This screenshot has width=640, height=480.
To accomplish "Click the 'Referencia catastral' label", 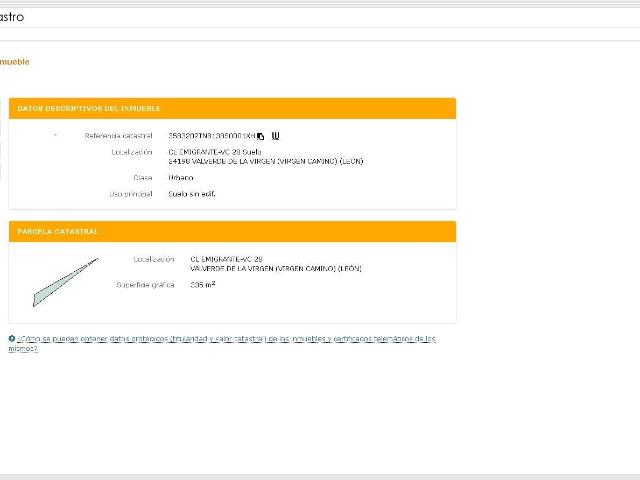I will coord(118,136).
